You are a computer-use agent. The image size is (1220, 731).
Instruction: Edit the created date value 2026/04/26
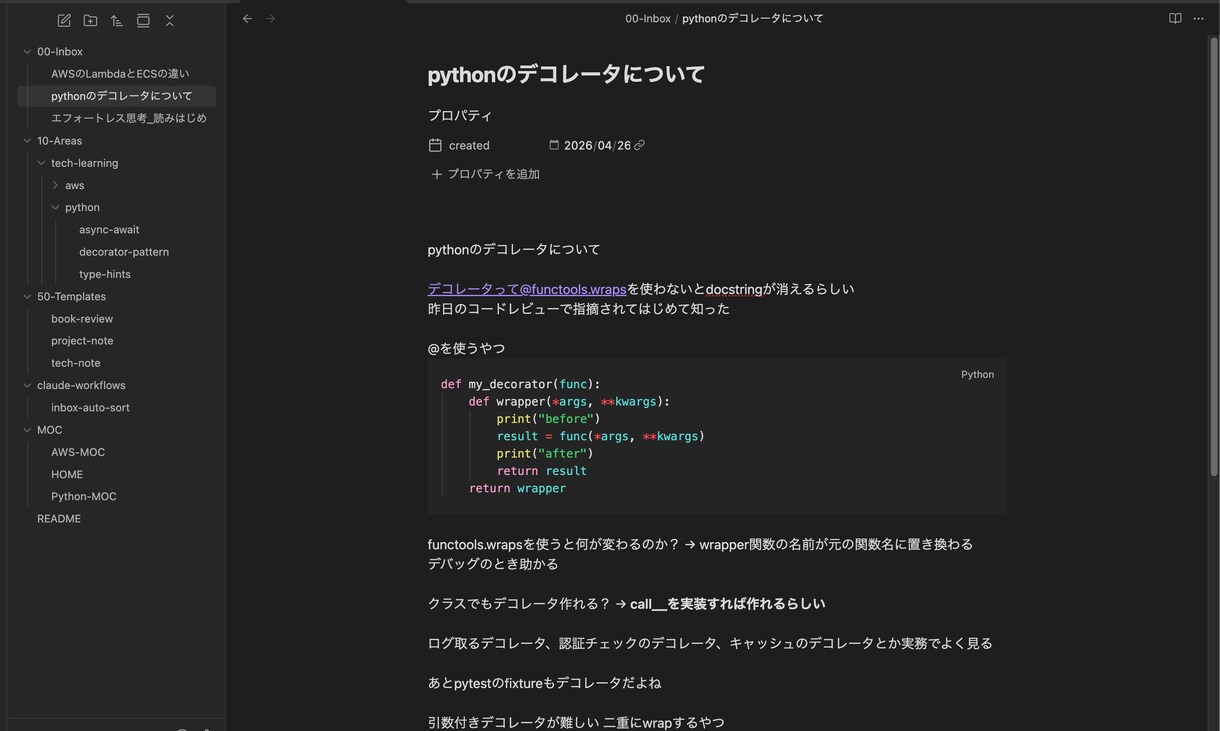597,145
